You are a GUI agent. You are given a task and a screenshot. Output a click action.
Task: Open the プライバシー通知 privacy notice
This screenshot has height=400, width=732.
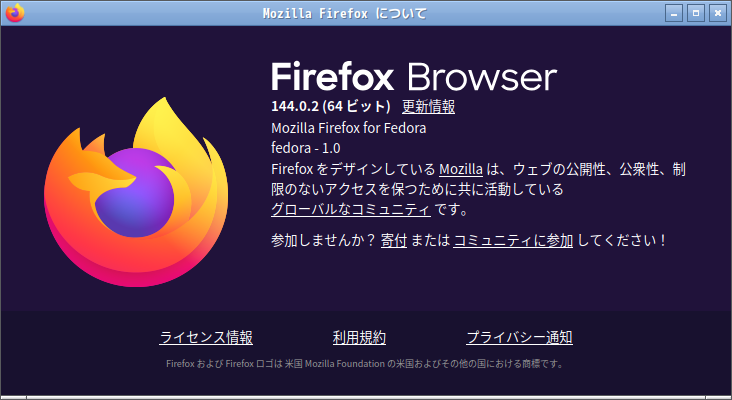click(x=519, y=337)
